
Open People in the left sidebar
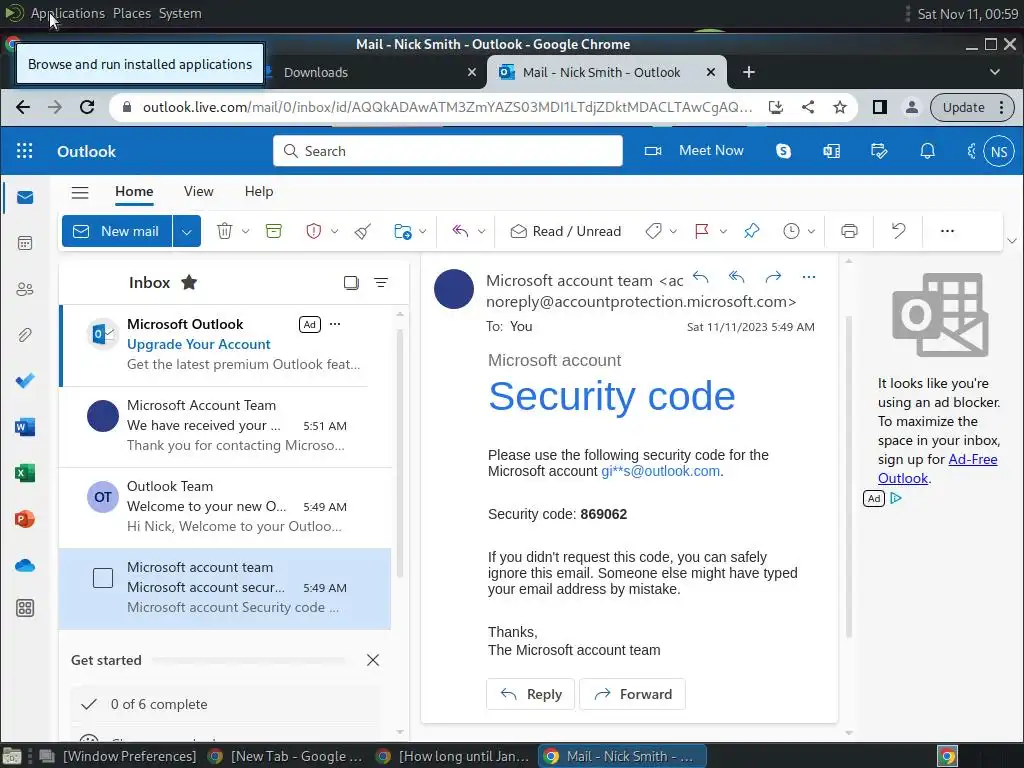25,289
